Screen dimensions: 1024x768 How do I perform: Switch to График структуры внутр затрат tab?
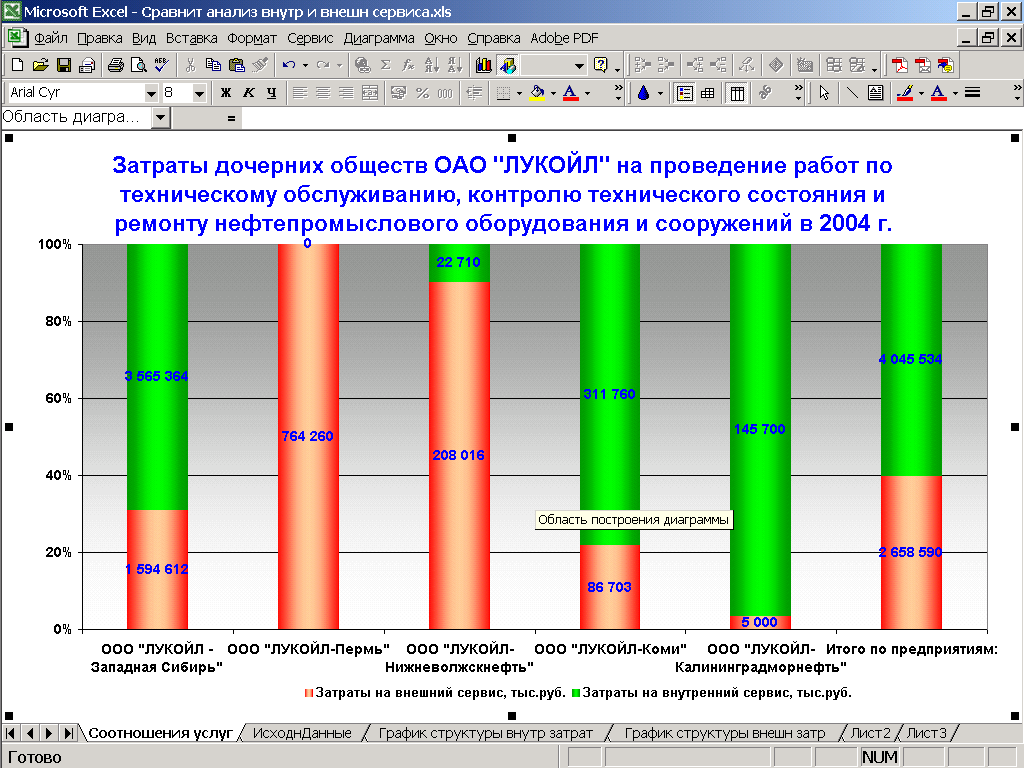point(486,733)
